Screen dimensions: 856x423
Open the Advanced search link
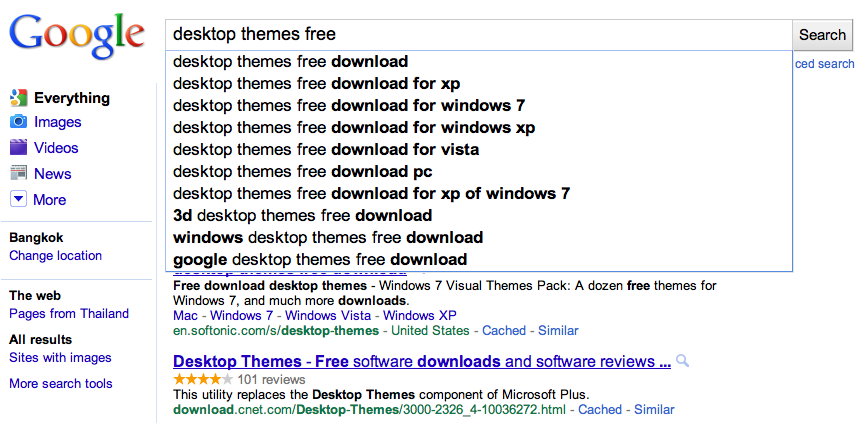[824, 64]
